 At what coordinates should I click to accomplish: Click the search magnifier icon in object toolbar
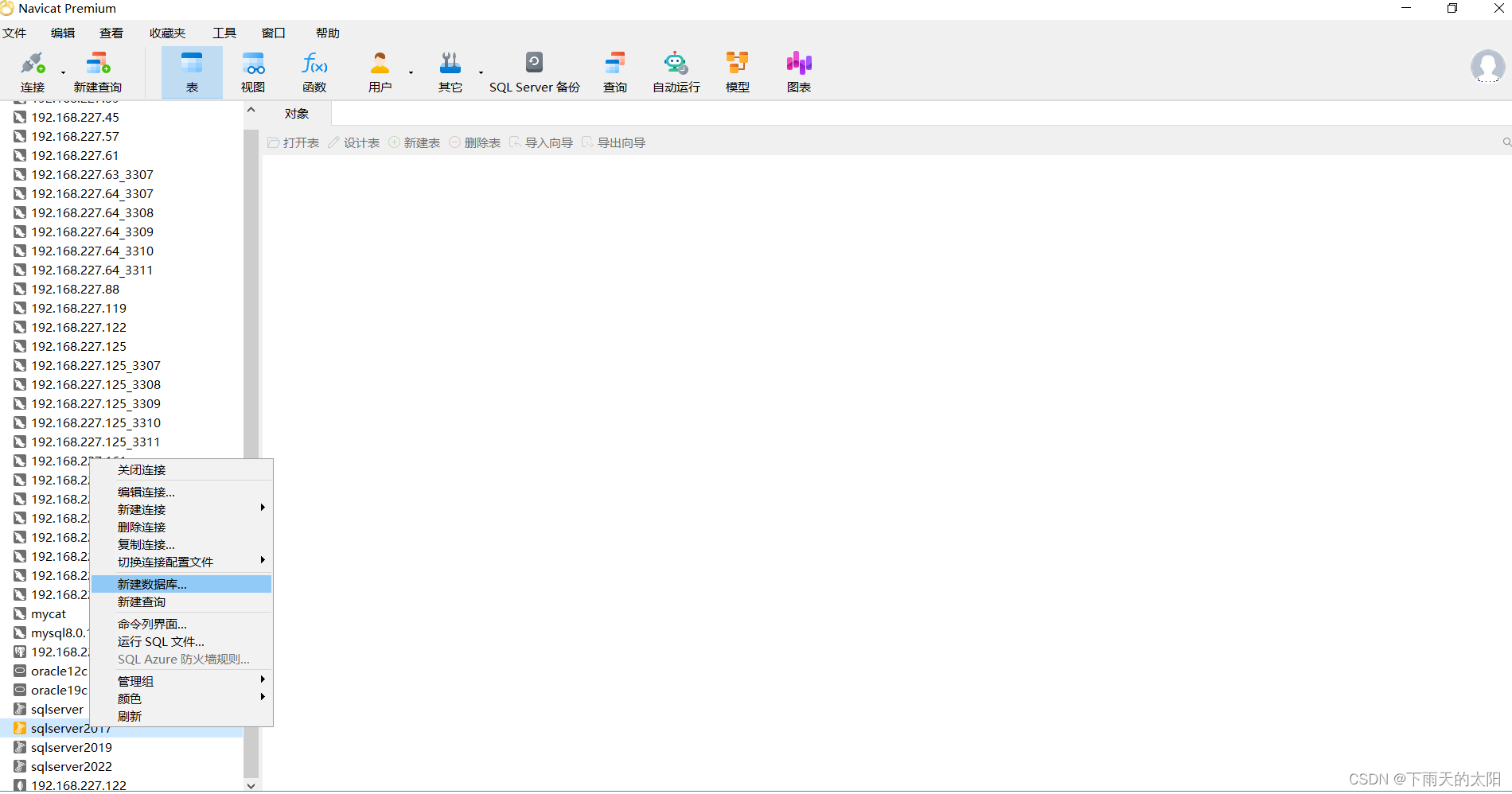(x=1506, y=142)
